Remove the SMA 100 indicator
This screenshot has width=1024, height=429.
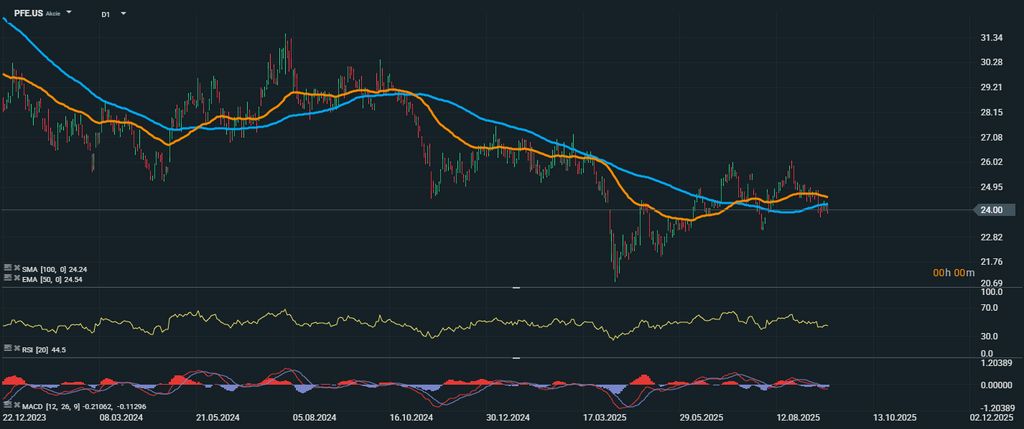pyautogui.click(x=18, y=268)
